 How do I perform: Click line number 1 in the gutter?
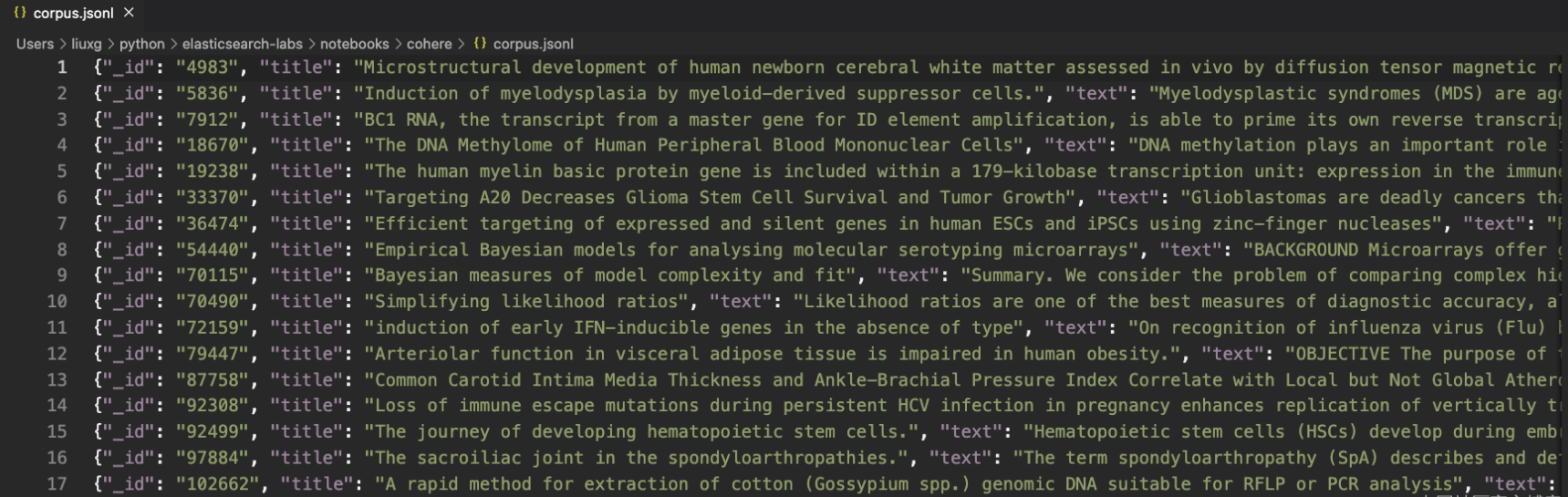62,67
